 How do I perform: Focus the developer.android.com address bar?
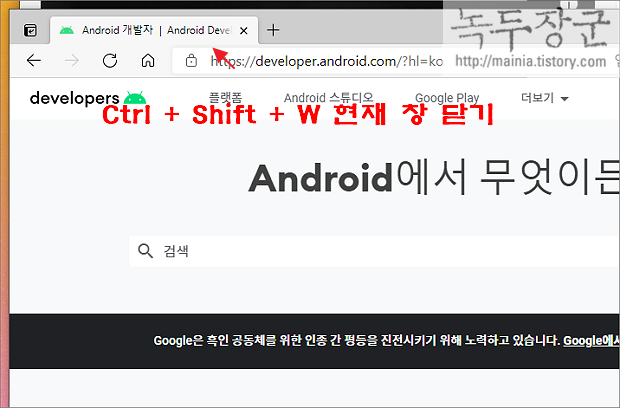coord(327,61)
